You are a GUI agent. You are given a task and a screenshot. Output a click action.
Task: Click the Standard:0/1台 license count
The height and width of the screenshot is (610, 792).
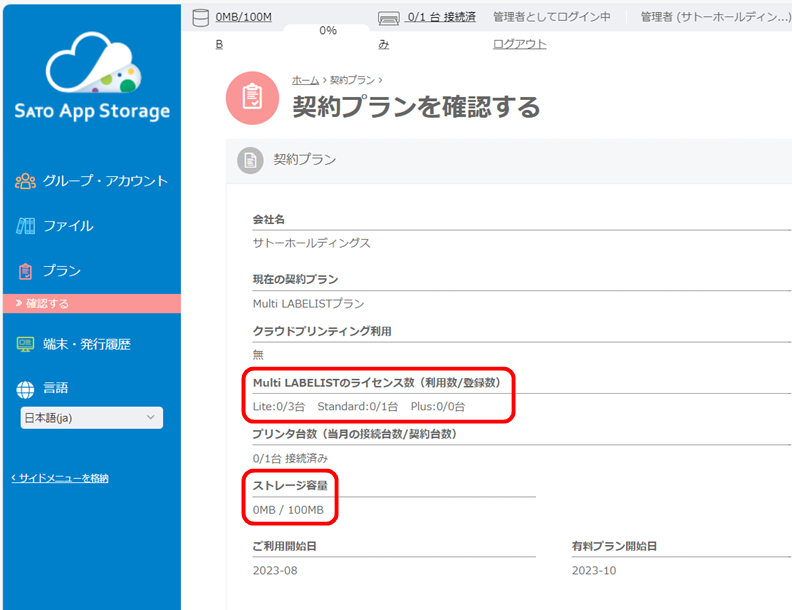coord(358,406)
